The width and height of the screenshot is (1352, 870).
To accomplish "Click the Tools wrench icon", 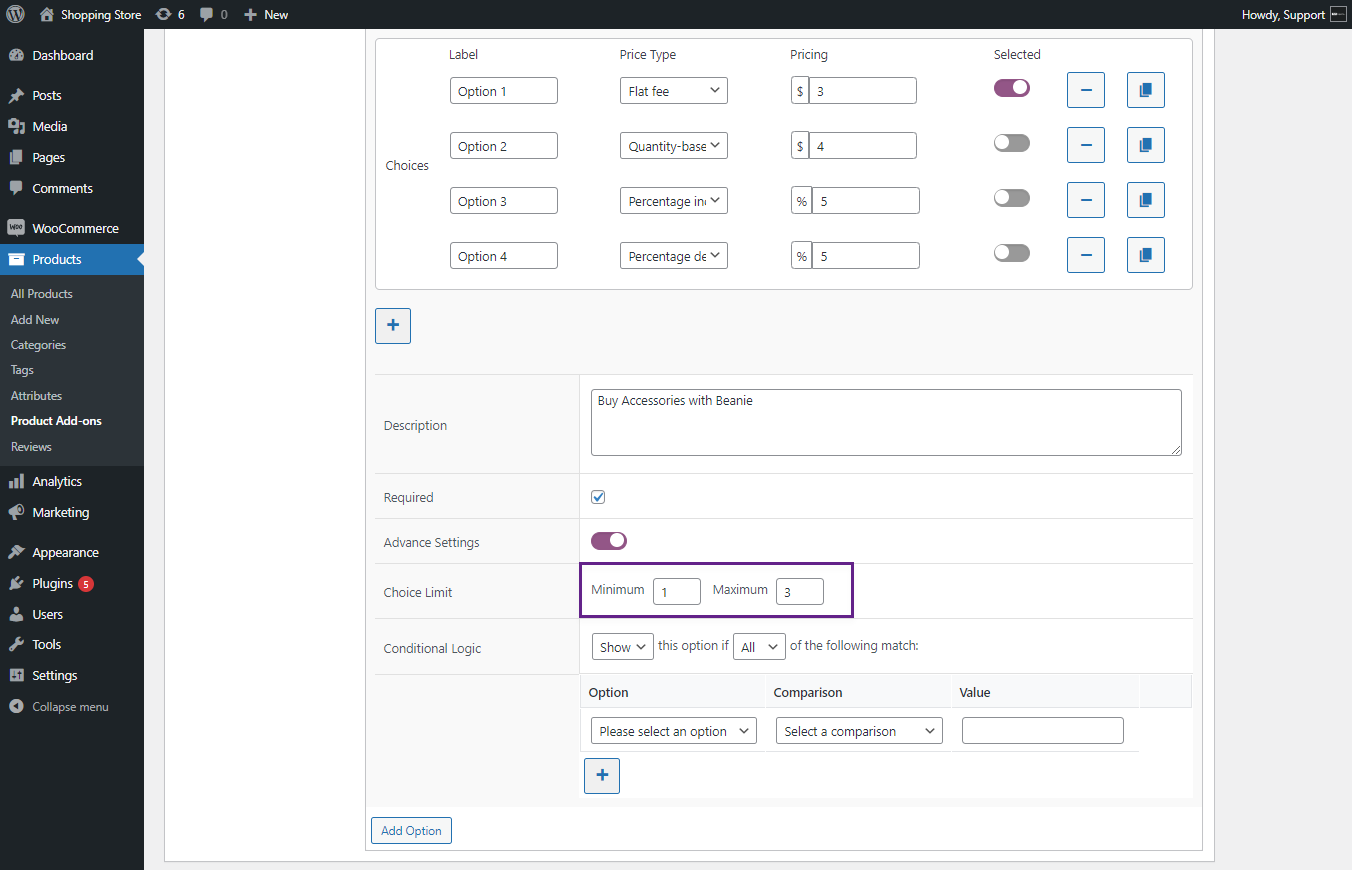I will pos(16,645).
